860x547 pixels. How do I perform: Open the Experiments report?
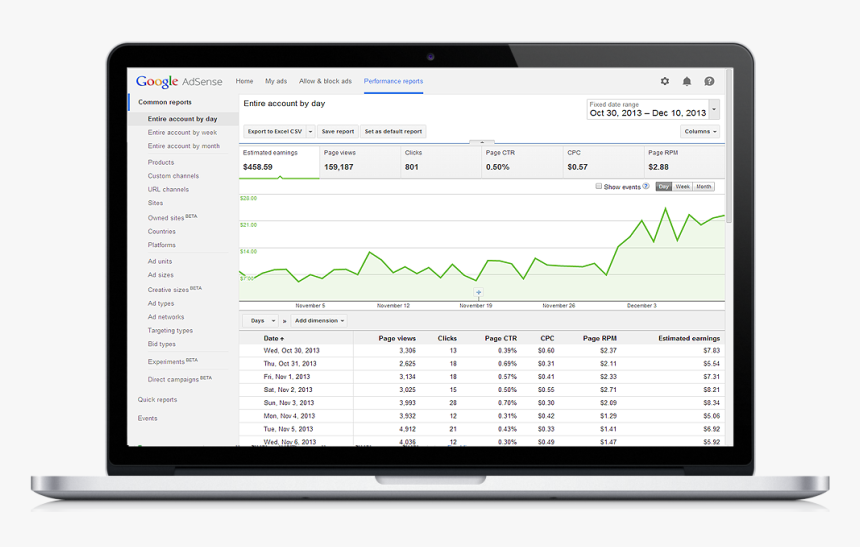tap(173, 361)
